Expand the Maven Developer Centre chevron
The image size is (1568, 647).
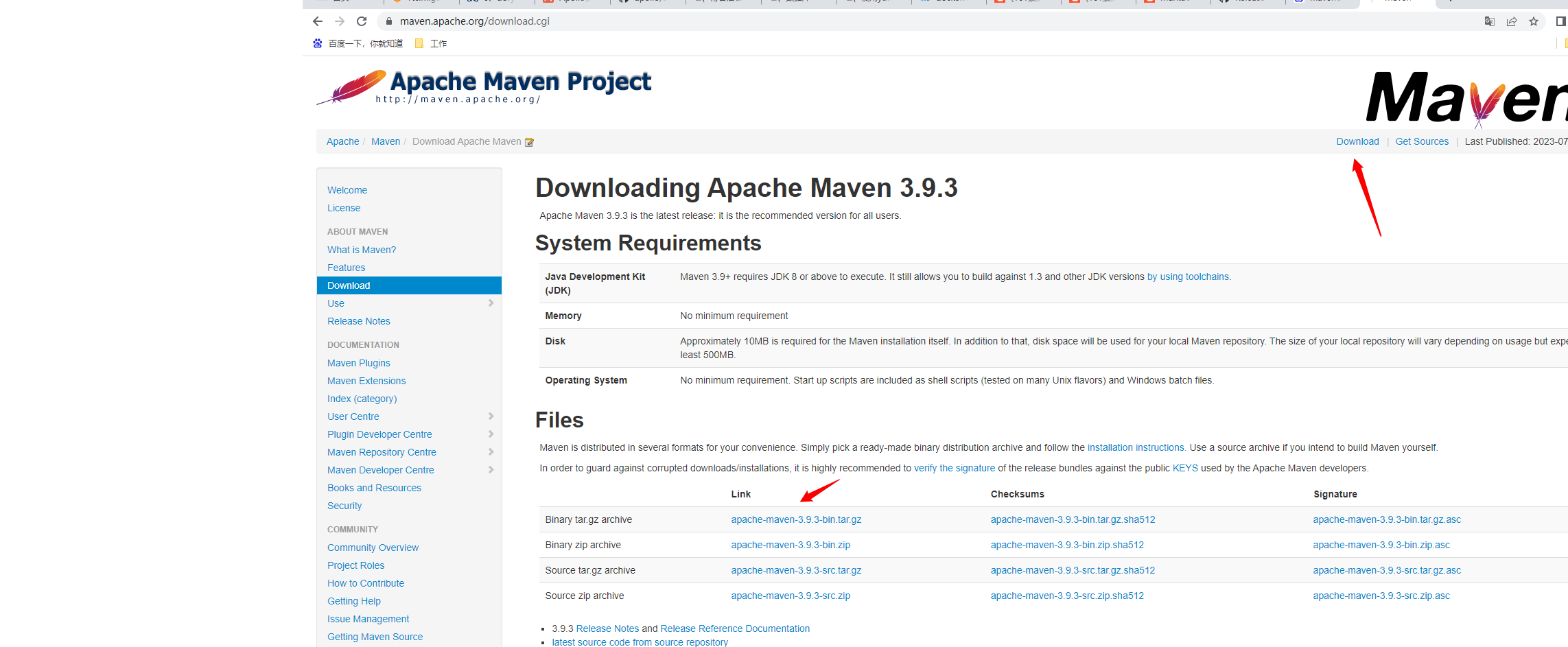click(x=491, y=470)
